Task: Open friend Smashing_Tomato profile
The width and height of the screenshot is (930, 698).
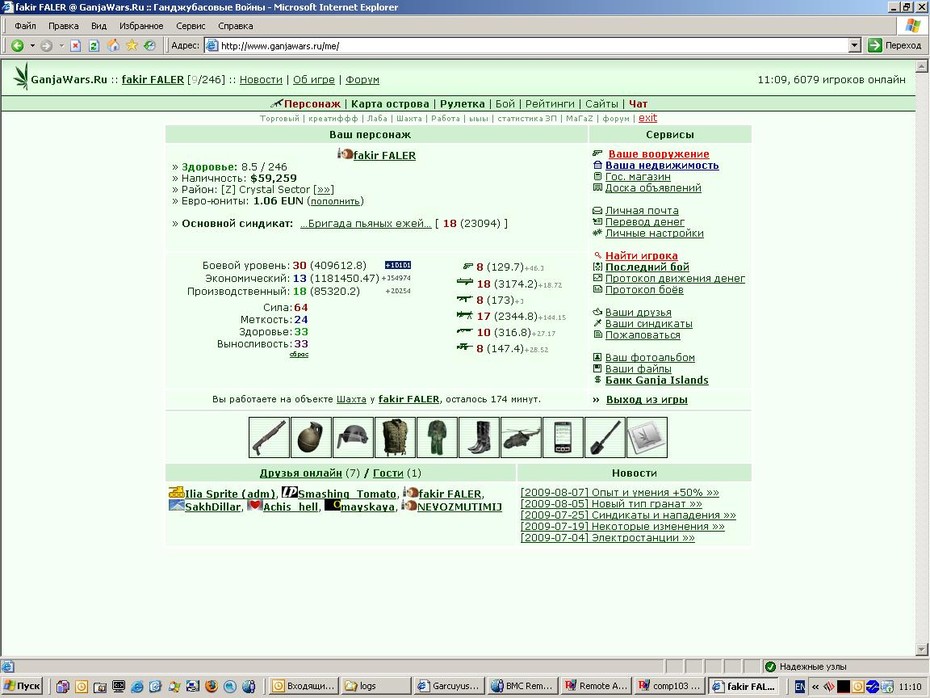Action: [347, 493]
